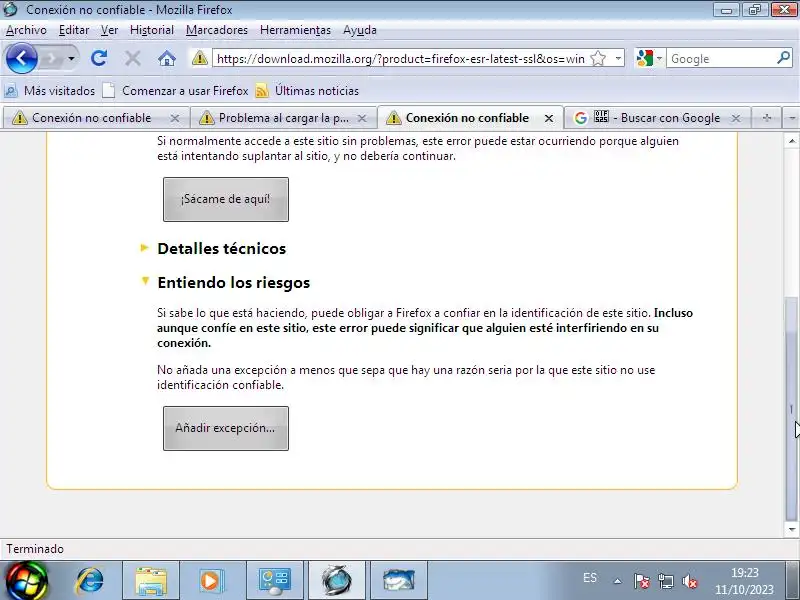Reload the page with the refresh icon
The height and width of the screenshot is (600, 800).
99,58
